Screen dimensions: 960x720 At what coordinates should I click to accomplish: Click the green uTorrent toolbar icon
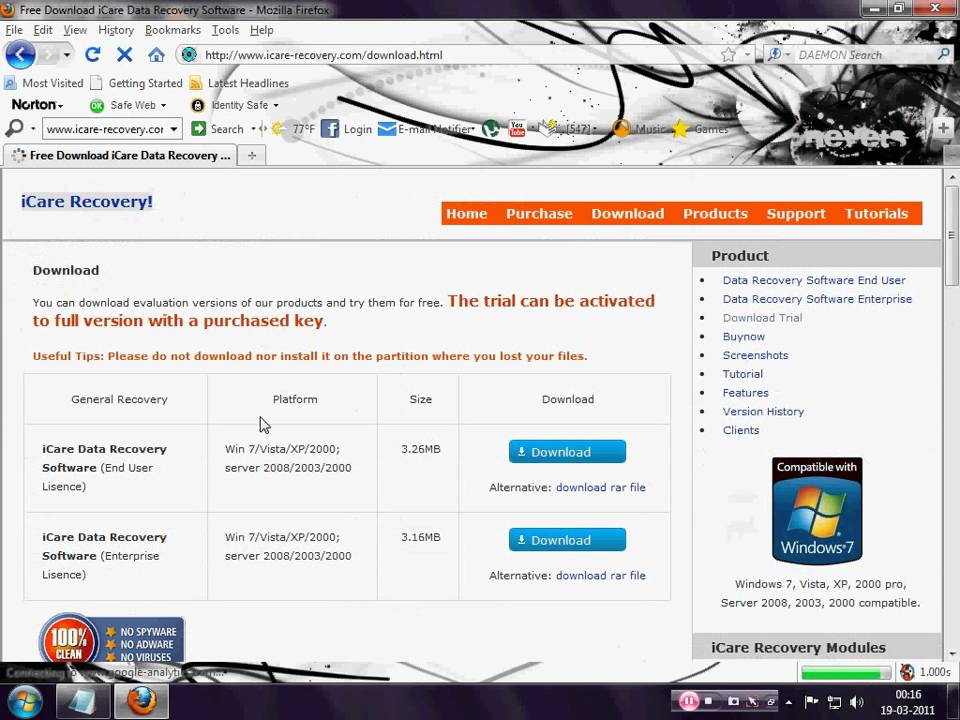[490, 129]
